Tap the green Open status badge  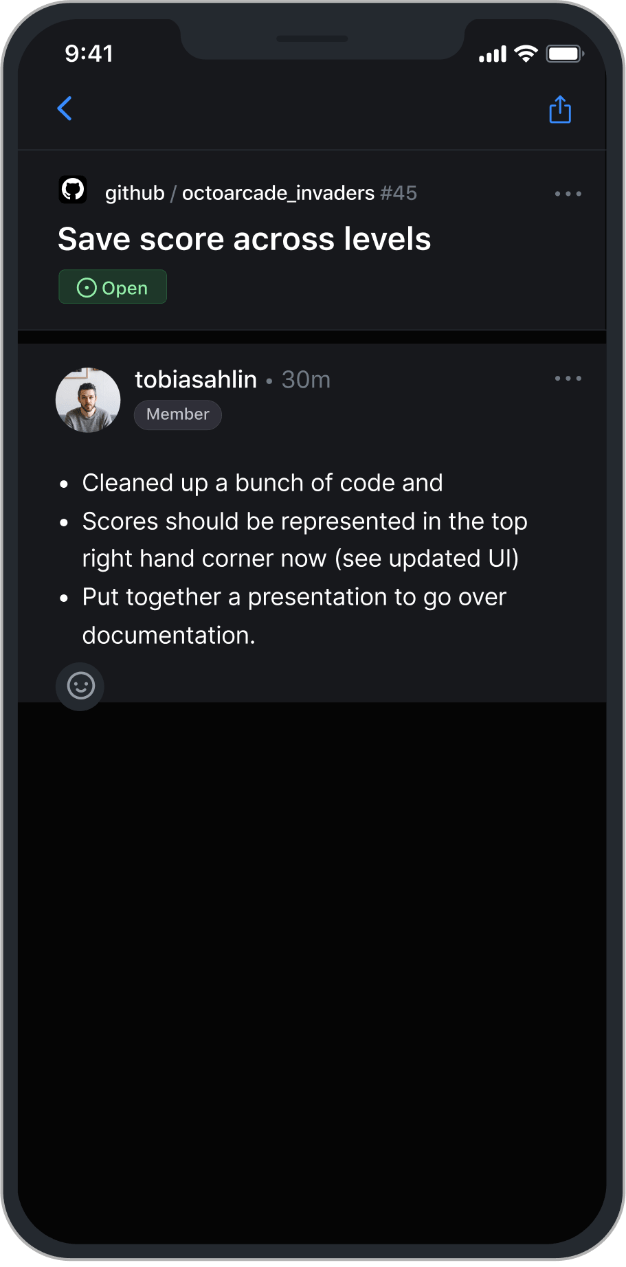(x=113, y=288)
